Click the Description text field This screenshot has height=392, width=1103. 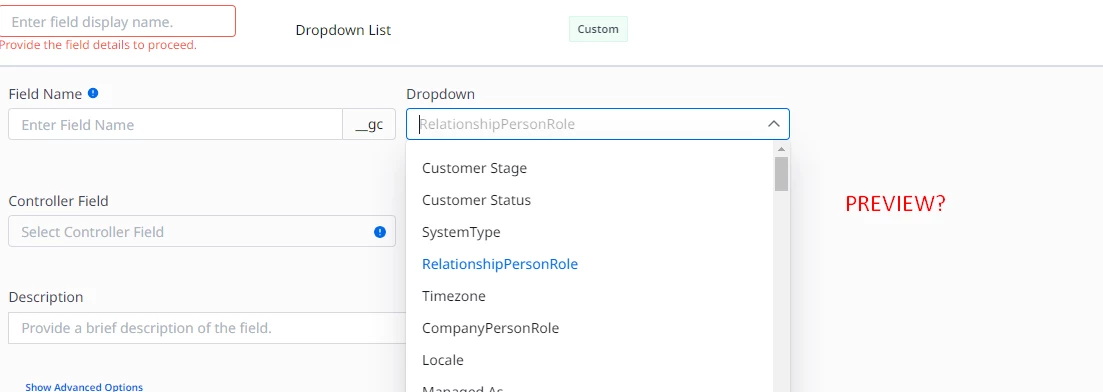pos(208,328)
